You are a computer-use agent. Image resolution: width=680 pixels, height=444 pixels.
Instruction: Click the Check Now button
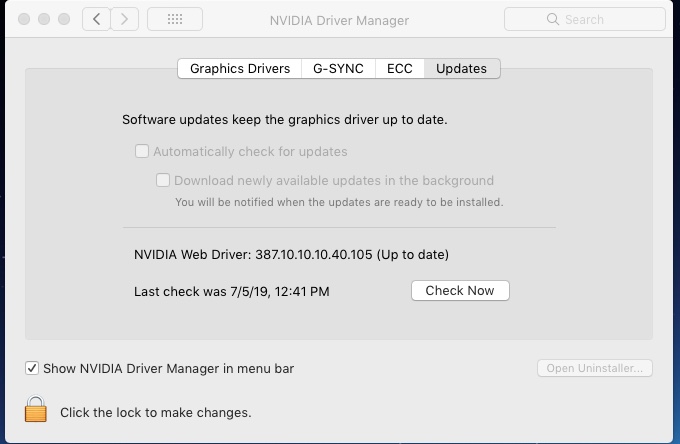point(460,291)
